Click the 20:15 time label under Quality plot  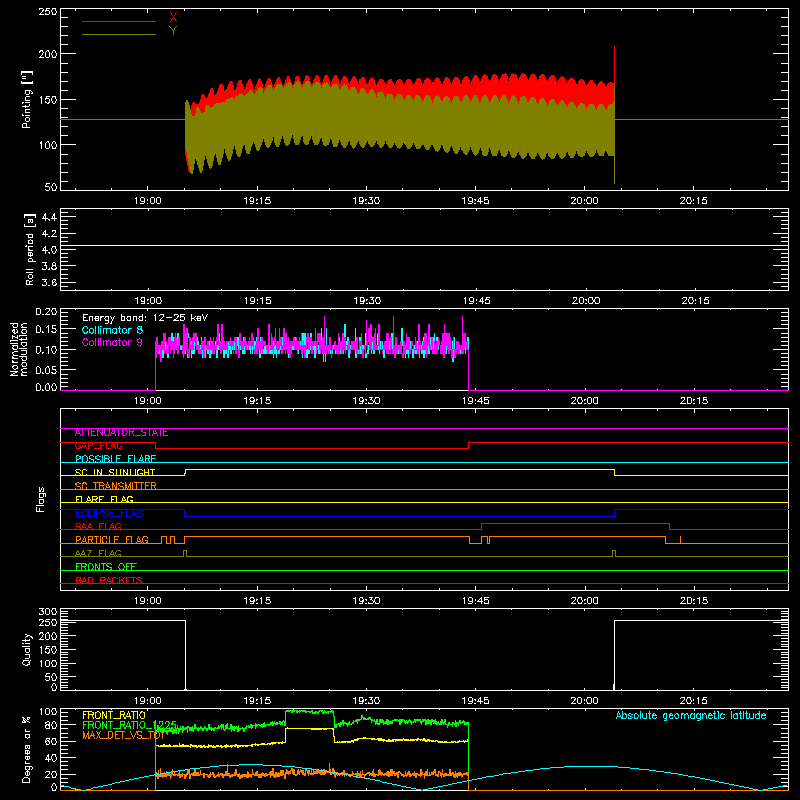(x=694, y=701)
